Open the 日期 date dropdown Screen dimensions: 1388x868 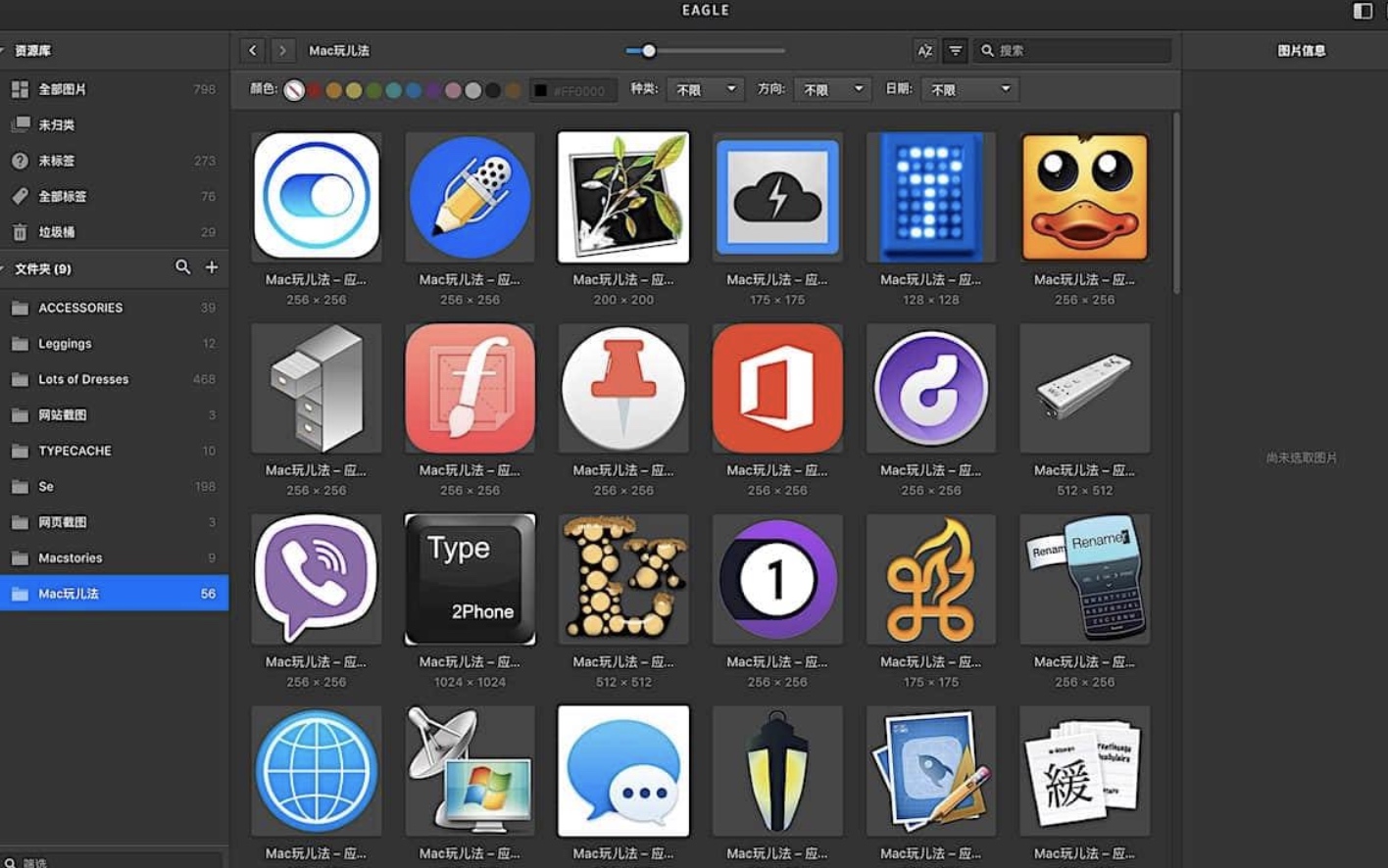point(969,89)
